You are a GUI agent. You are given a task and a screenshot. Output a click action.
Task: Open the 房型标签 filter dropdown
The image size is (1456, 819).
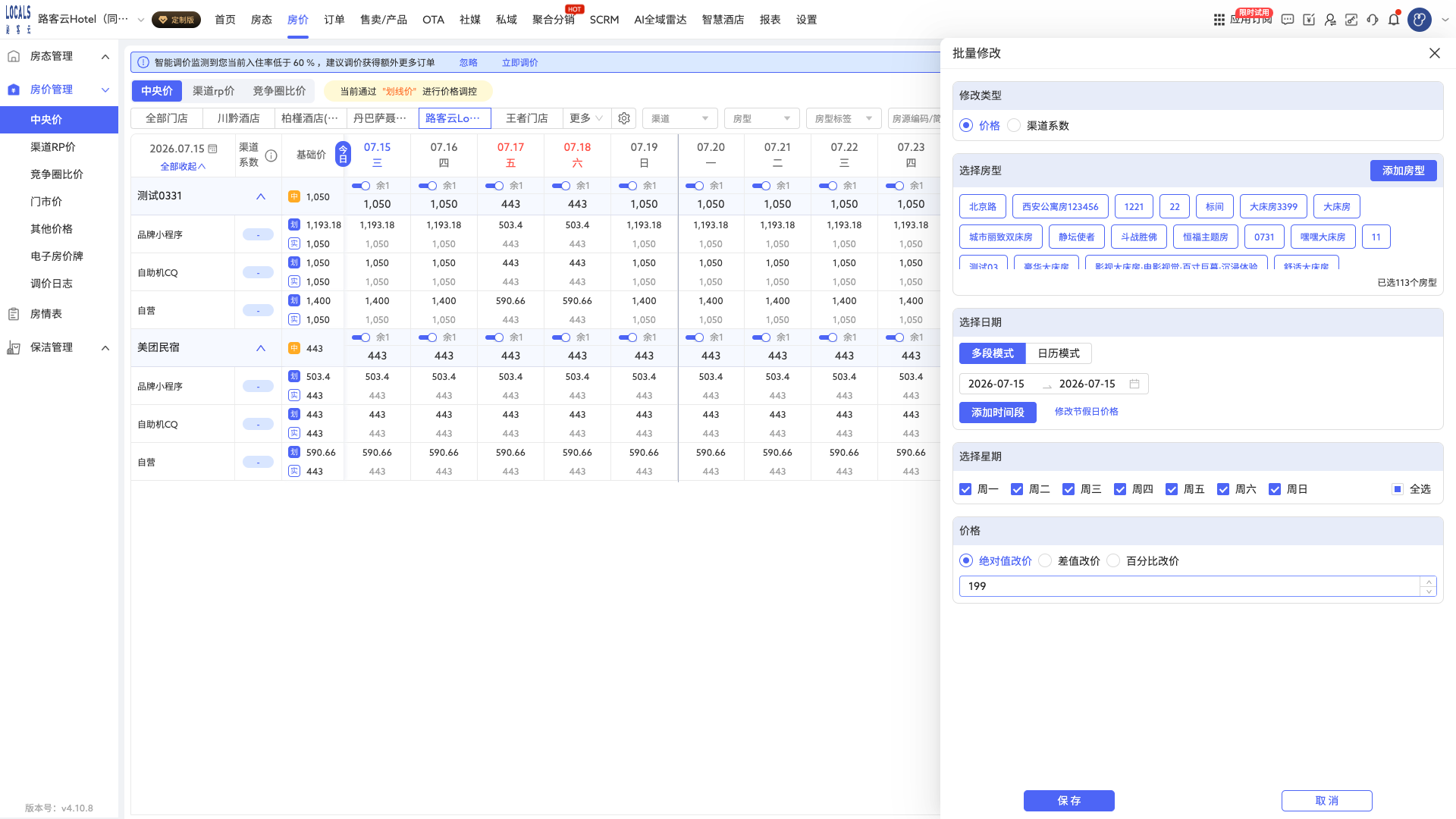pyautogui.click(x=843, y=118)
